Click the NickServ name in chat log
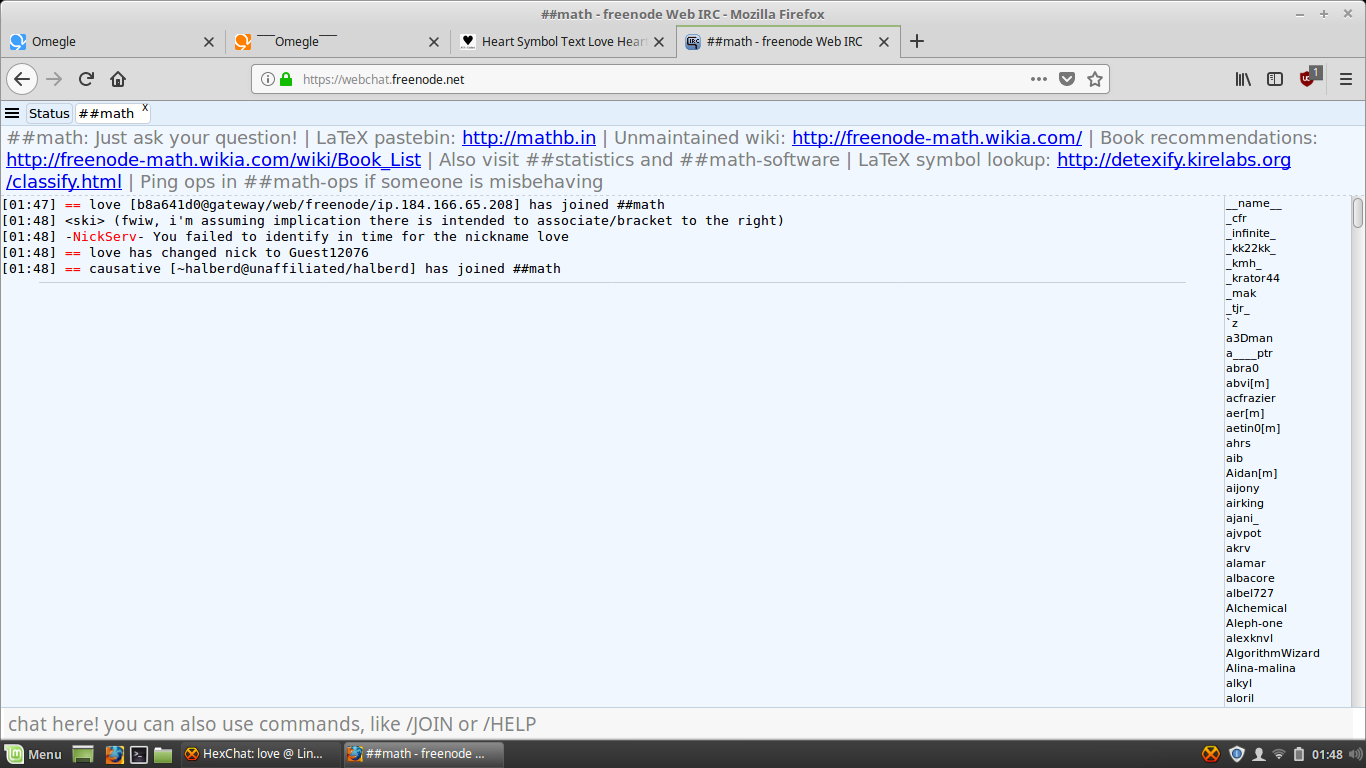The height and width of the screenshot is (768, 1366). pos(105,237)
